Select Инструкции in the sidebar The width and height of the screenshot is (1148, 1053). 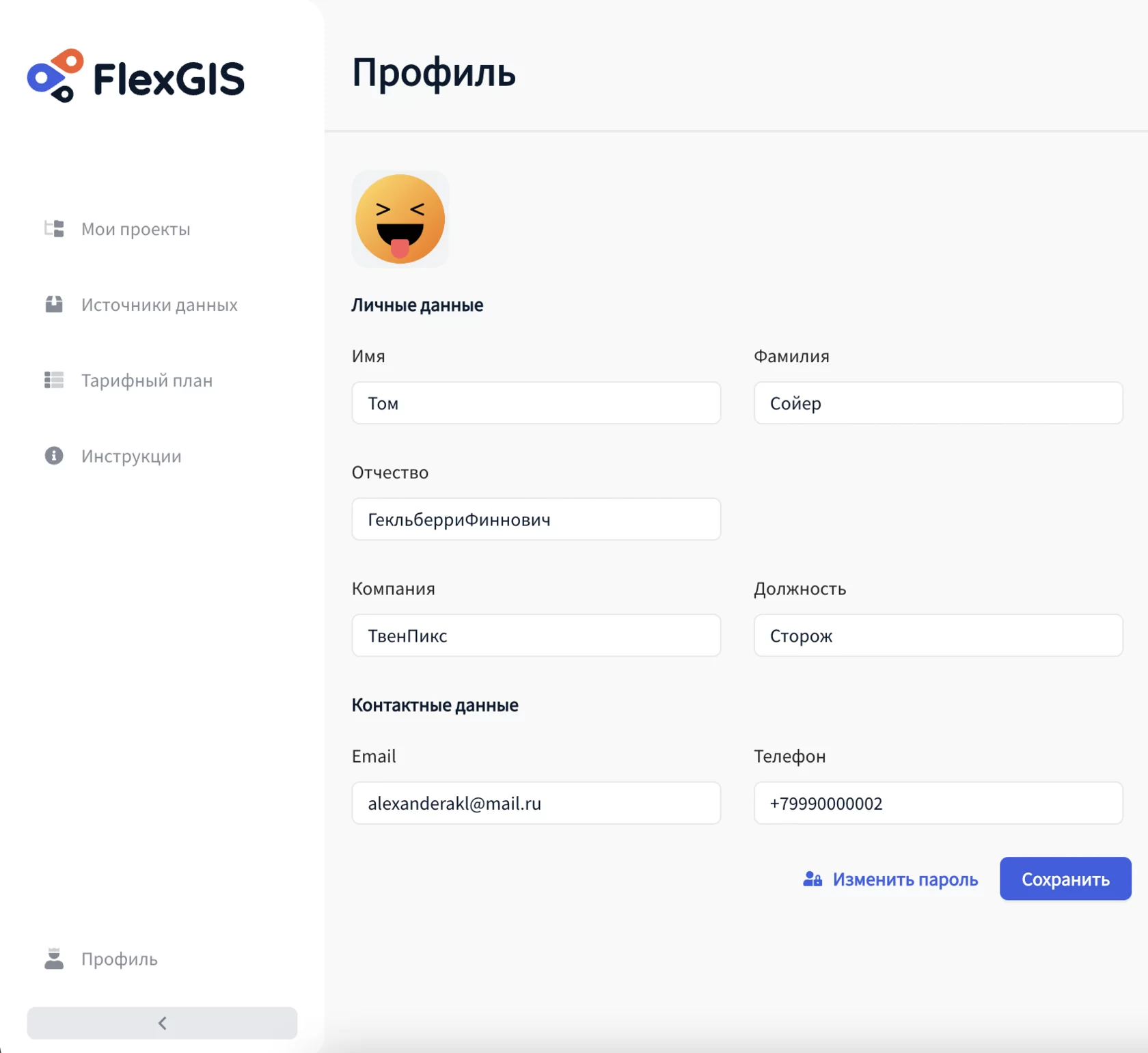(x=131, y=456)
